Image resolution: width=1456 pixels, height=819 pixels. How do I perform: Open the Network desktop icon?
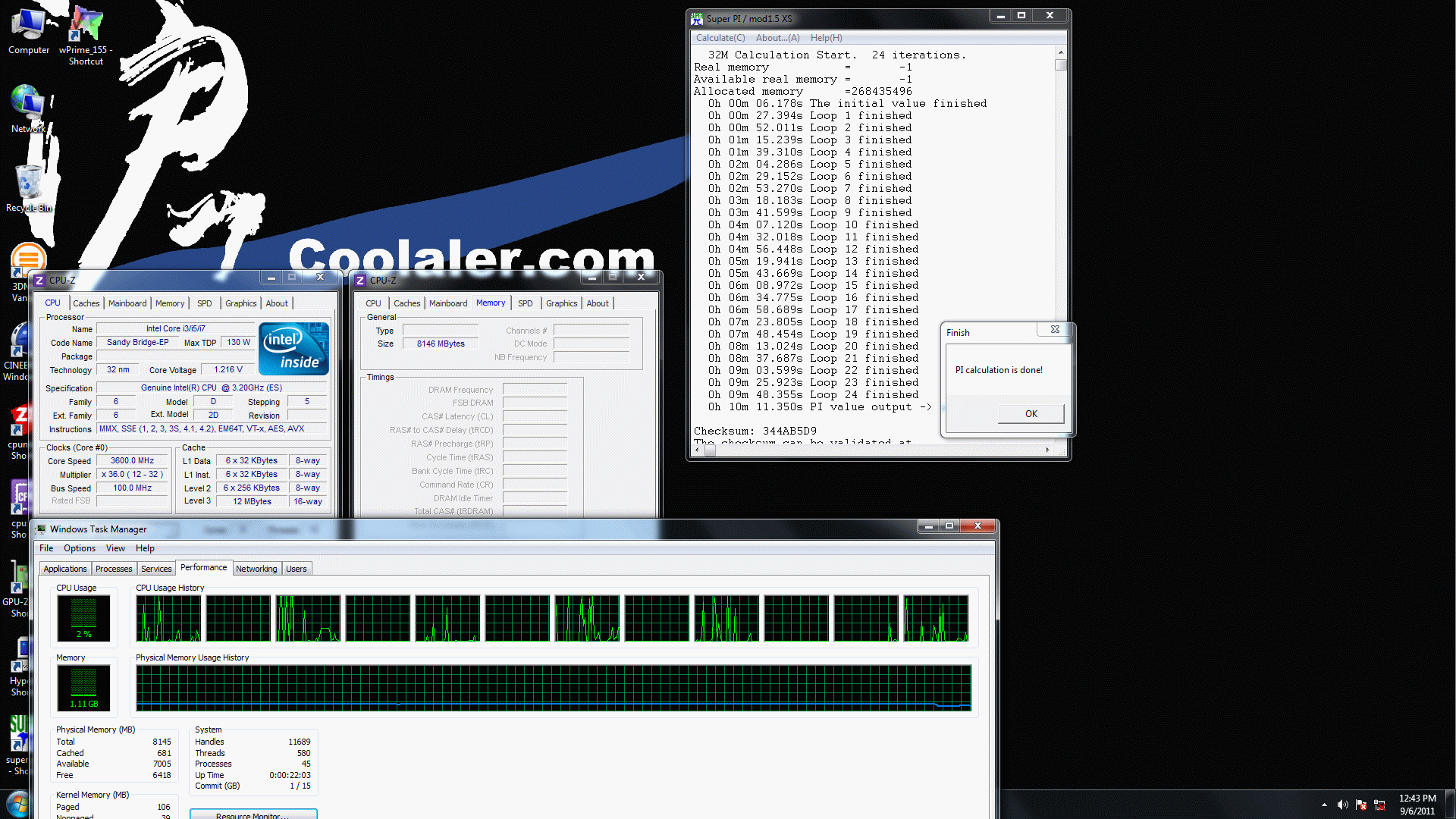point(28,108)
